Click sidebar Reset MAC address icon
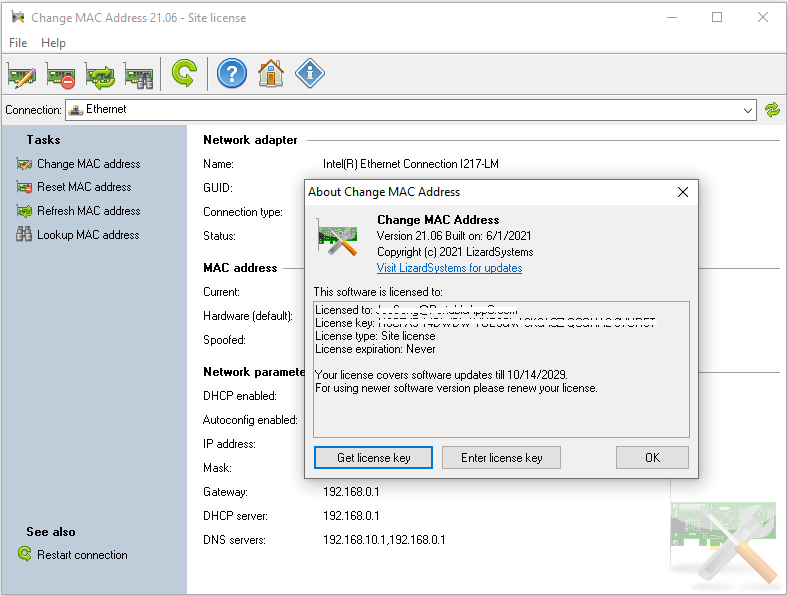This screenshot has width=788, height=596. (24, 187)
